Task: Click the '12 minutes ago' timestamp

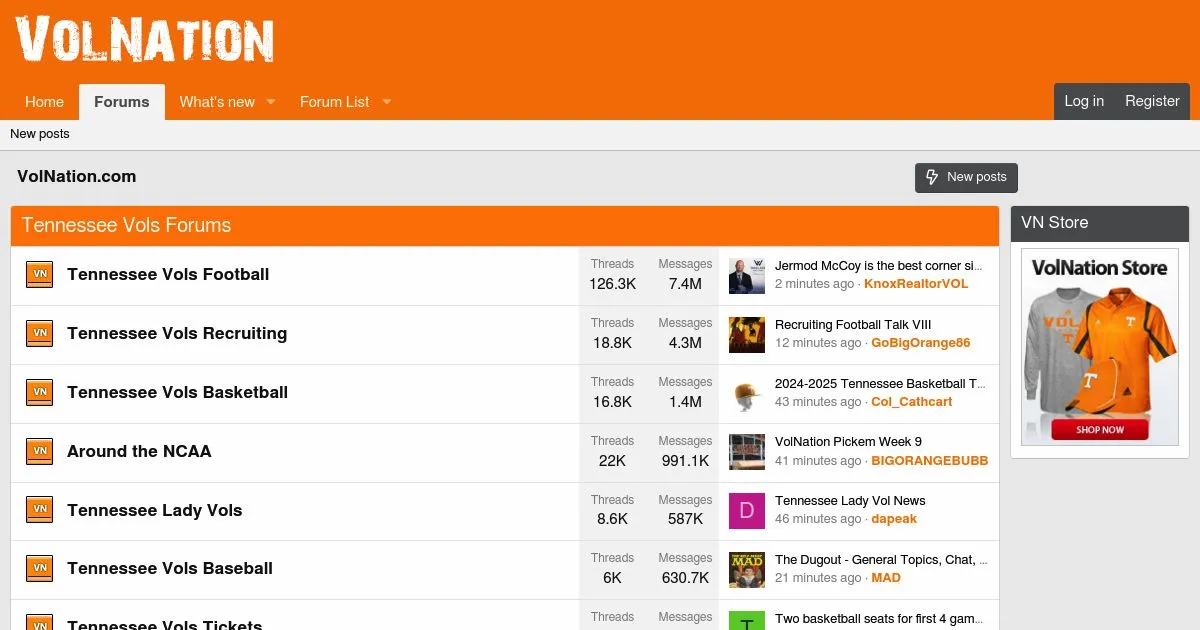Action: (818, 343)
